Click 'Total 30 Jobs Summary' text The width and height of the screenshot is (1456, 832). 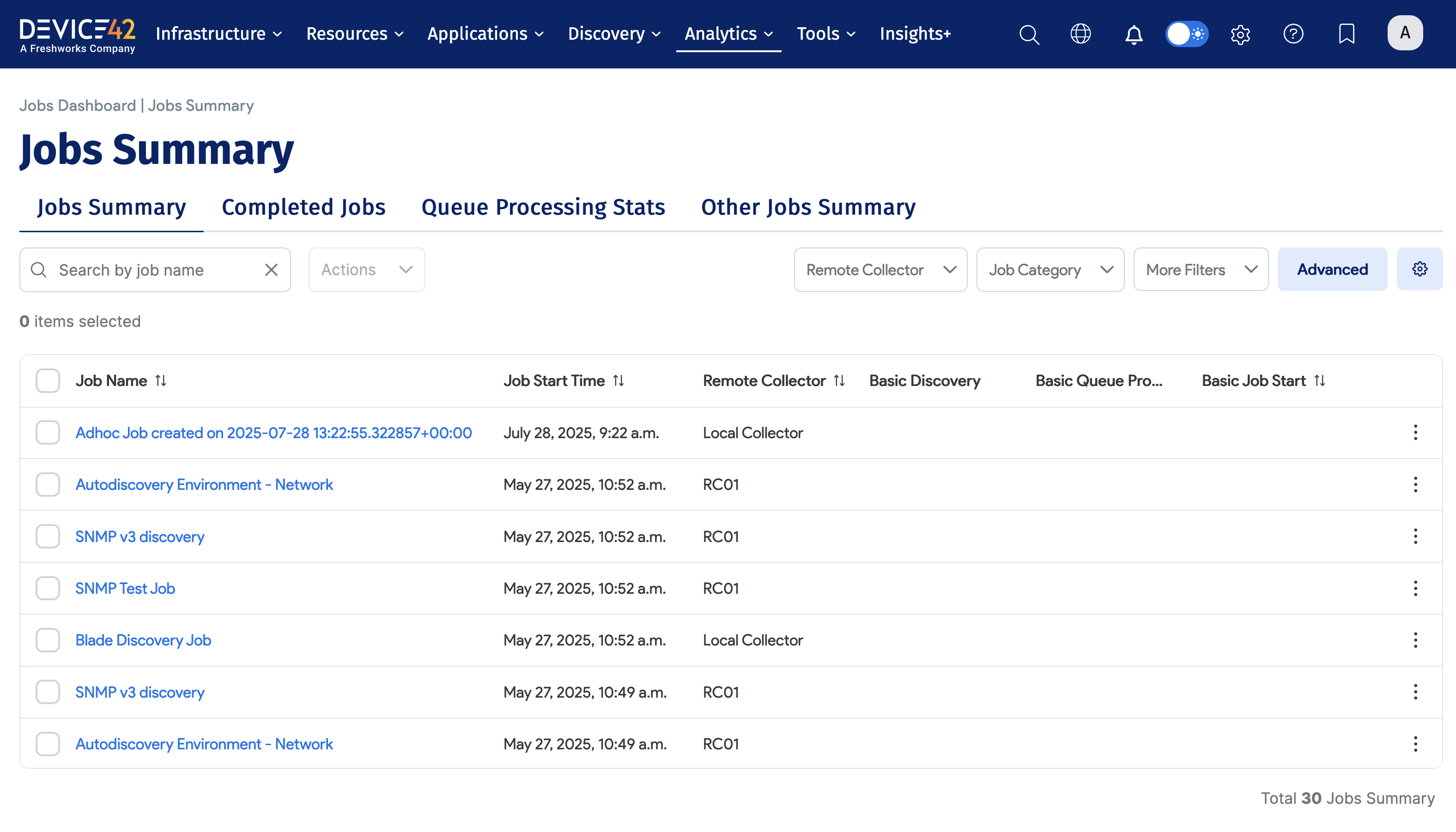1348,798
